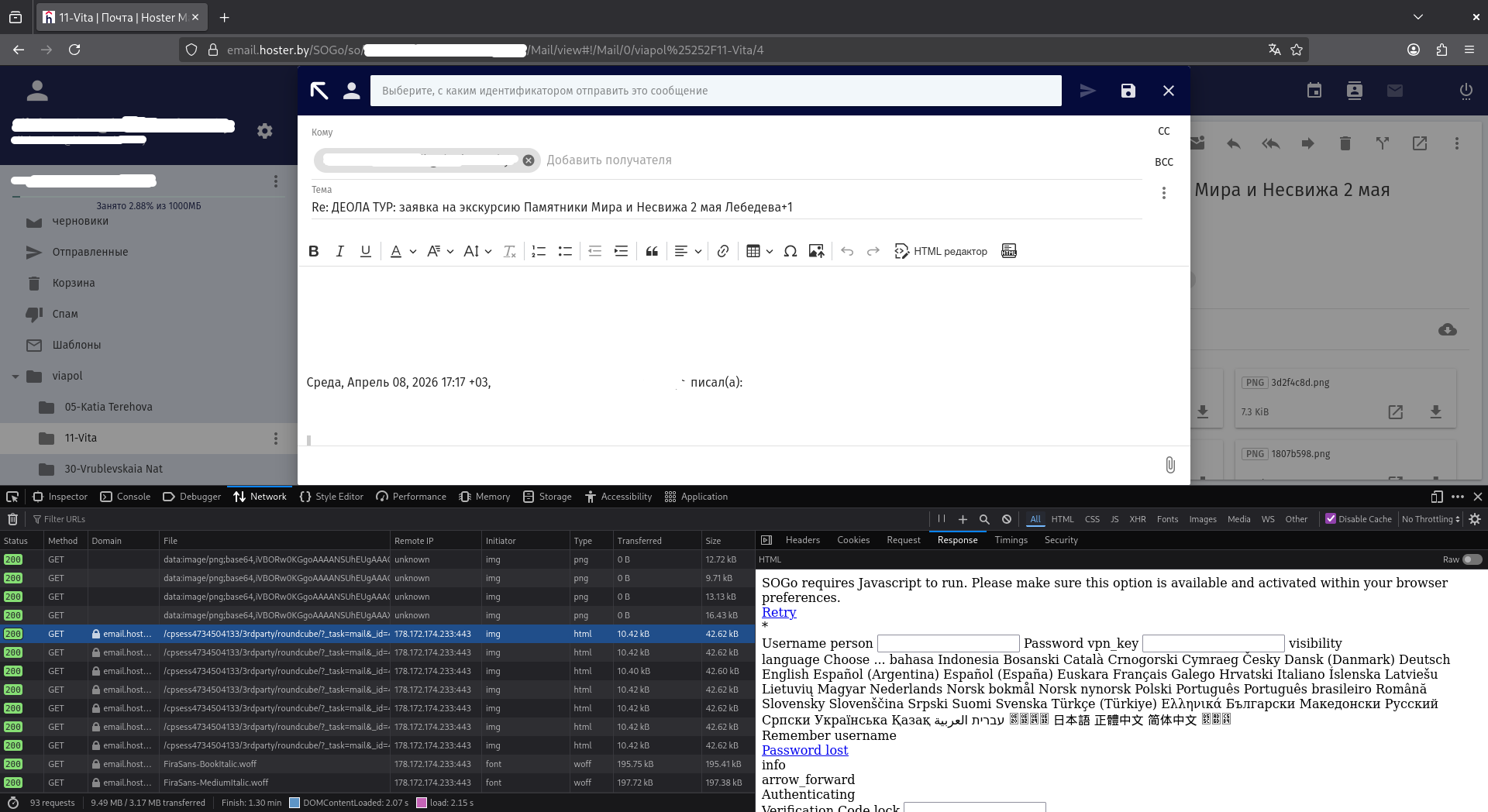Click the BCC button

(x=1163, y=162)
